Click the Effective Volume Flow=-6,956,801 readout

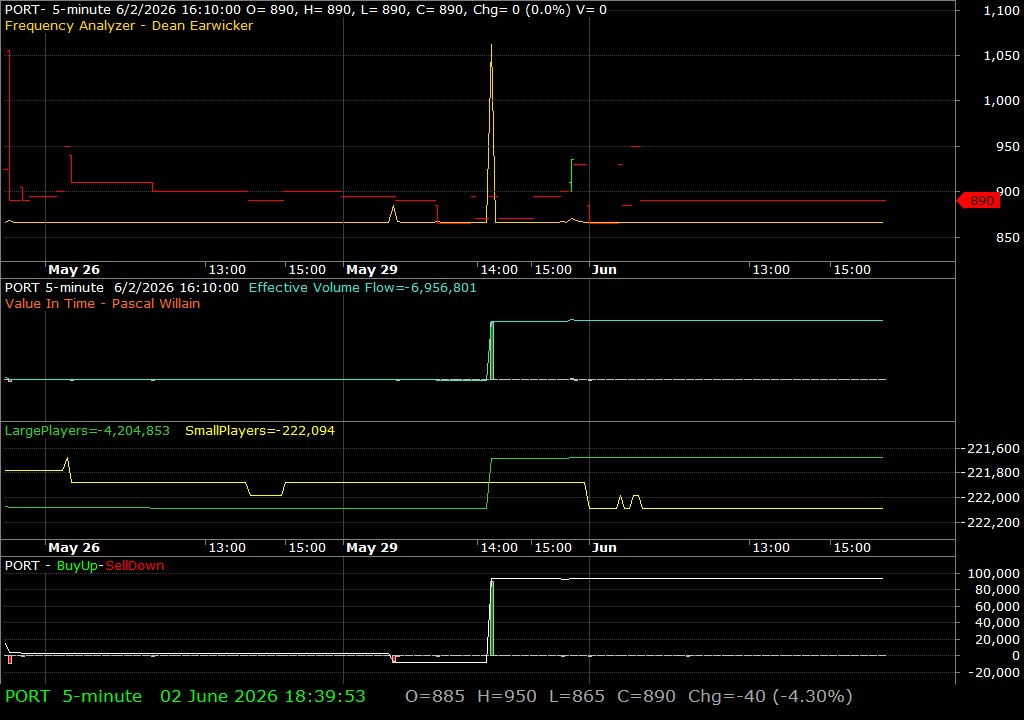(x=362, y=287)
